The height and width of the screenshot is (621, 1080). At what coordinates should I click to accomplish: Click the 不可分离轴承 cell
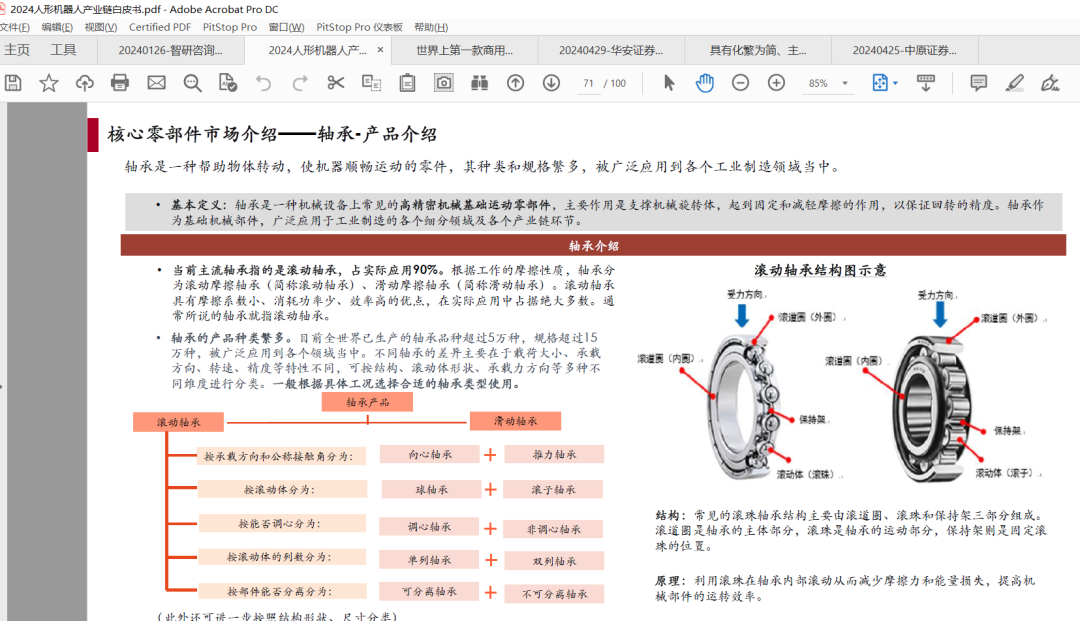tap(554, 593)
